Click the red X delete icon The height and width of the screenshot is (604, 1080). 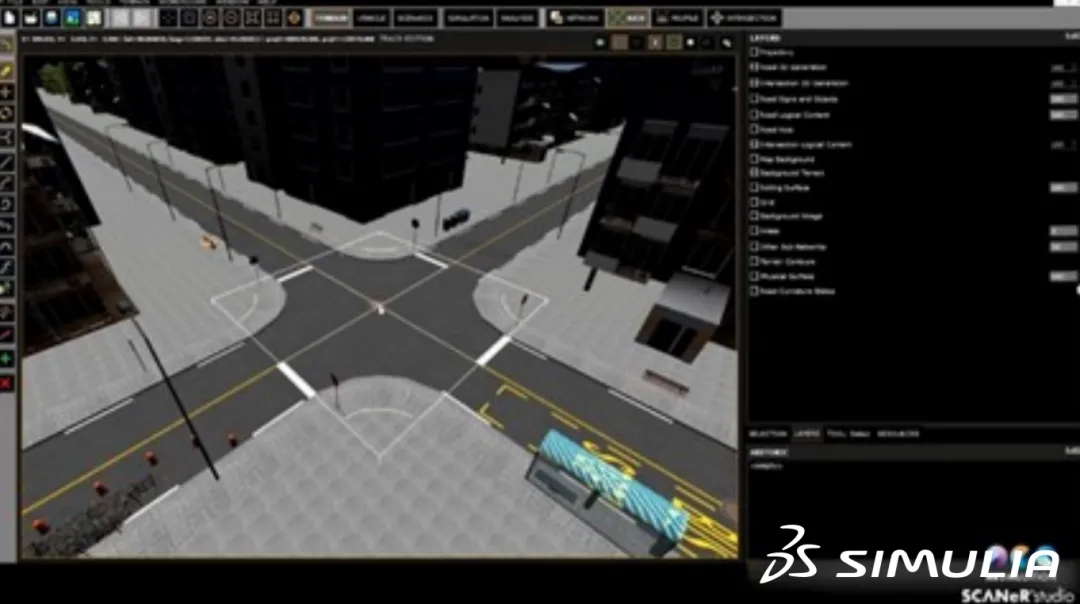coord(7,382)
